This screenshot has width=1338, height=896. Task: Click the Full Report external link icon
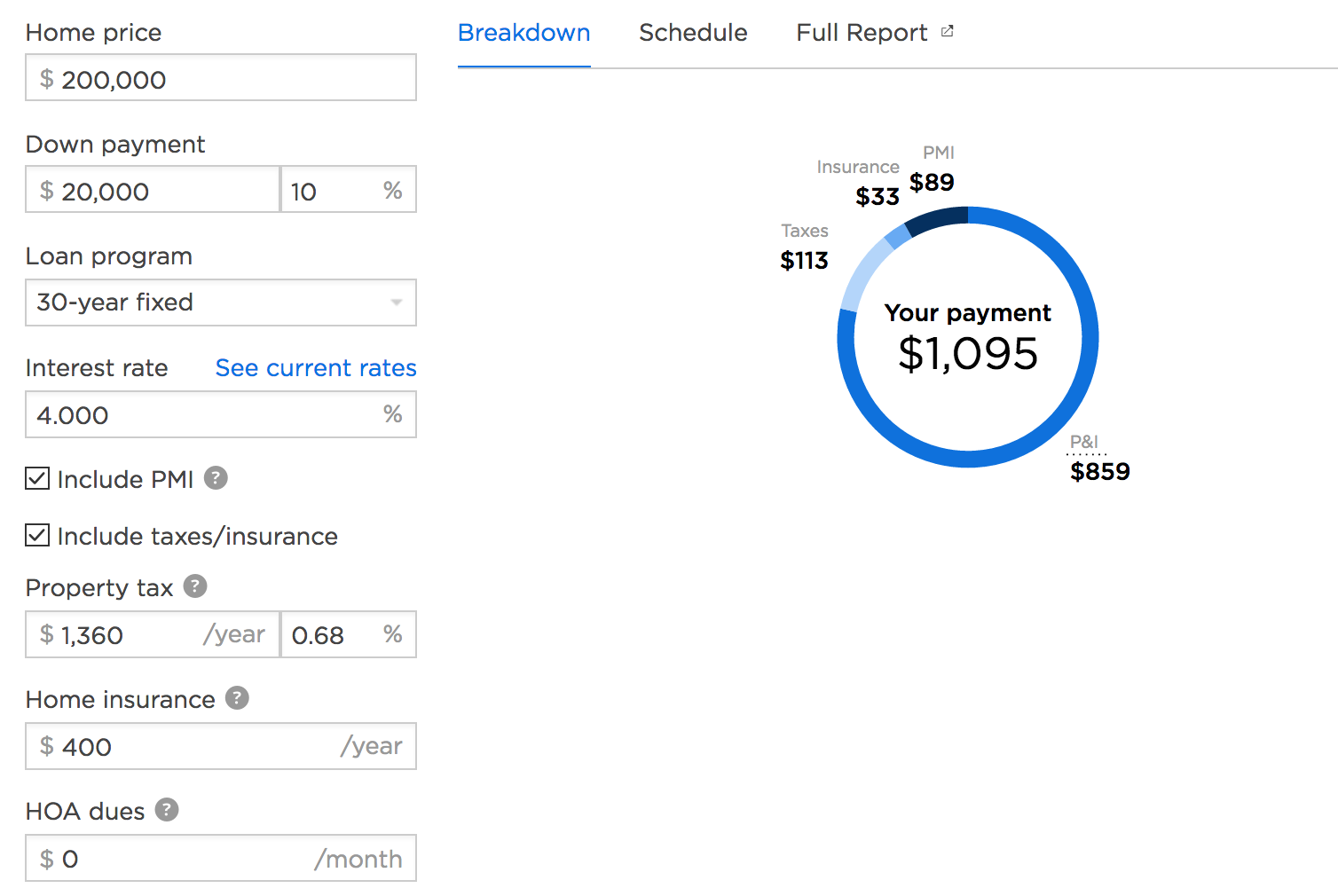[948, 32]
